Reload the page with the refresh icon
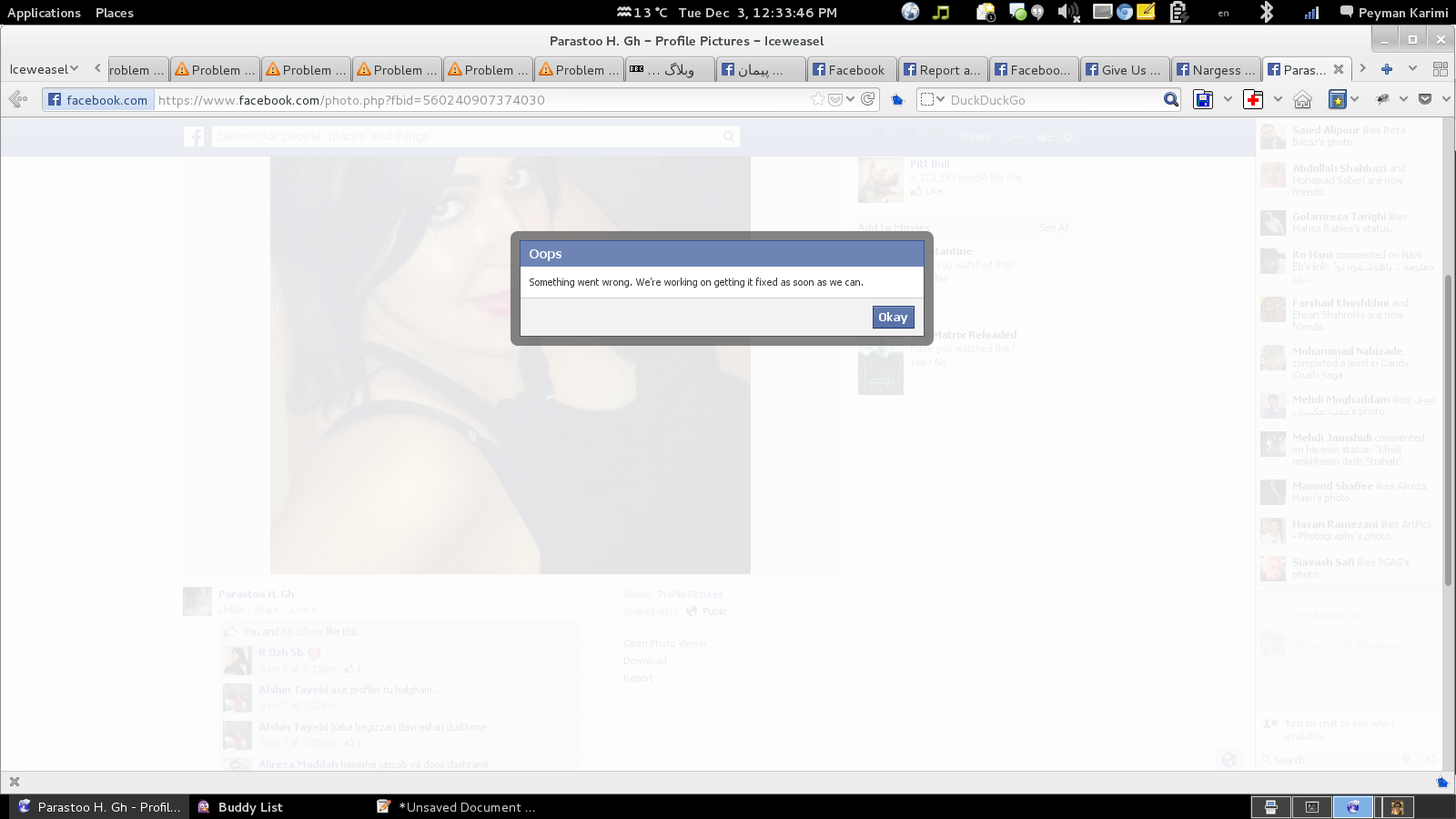 point(868,99)
